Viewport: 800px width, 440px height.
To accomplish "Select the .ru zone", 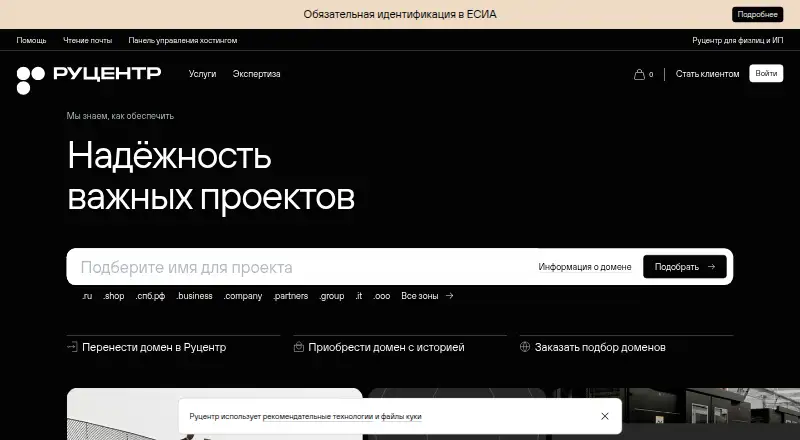I will 87,296.
